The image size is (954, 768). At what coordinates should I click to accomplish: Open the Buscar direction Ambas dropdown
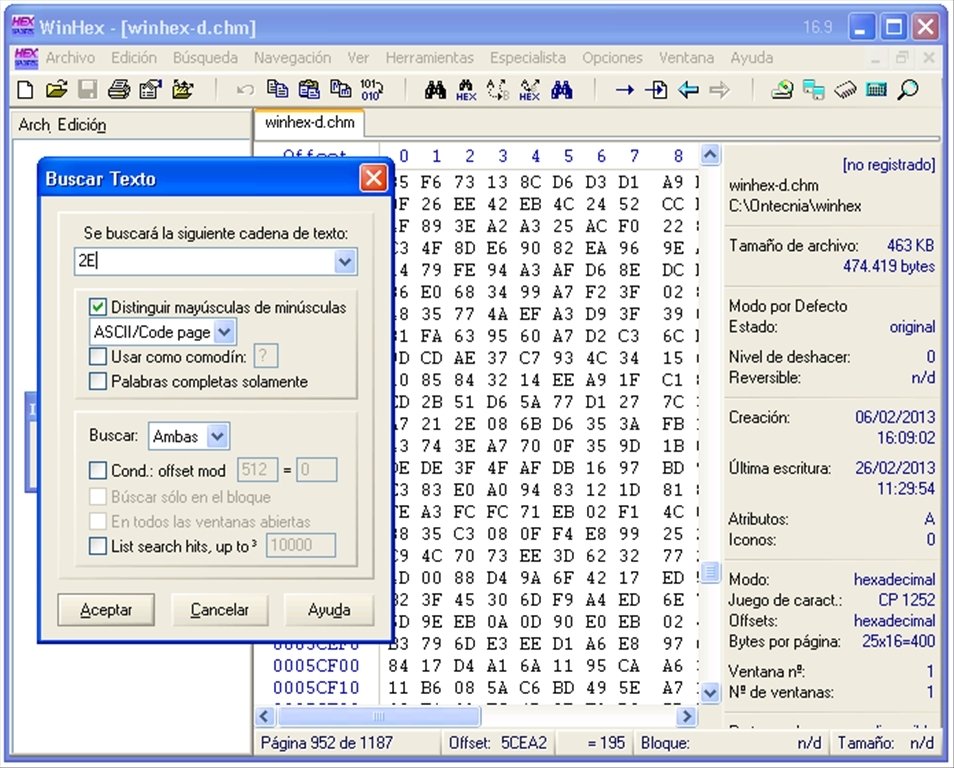[217, 436]
